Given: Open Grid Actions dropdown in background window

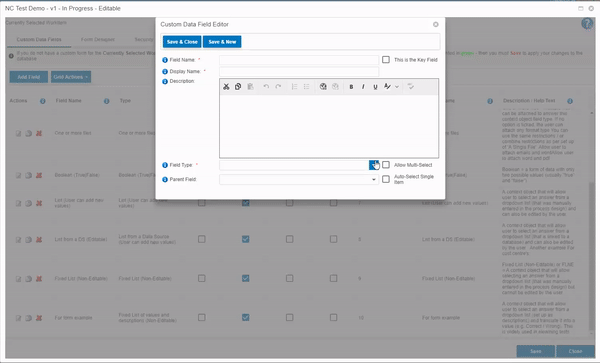Looking at the screenshot, I should click(71, 77).
